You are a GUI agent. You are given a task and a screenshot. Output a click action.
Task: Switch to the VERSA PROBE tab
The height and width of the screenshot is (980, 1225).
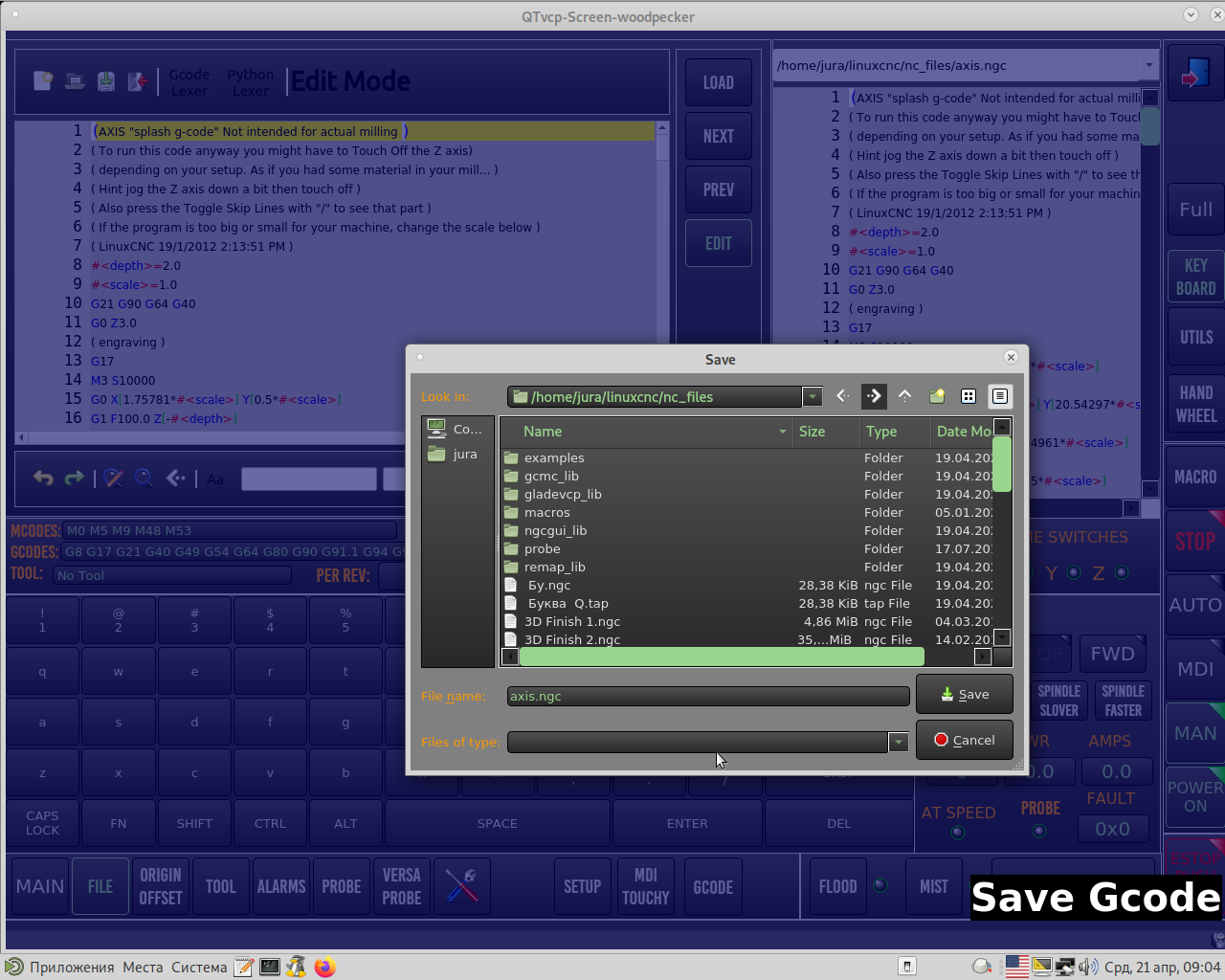point(402,886)
